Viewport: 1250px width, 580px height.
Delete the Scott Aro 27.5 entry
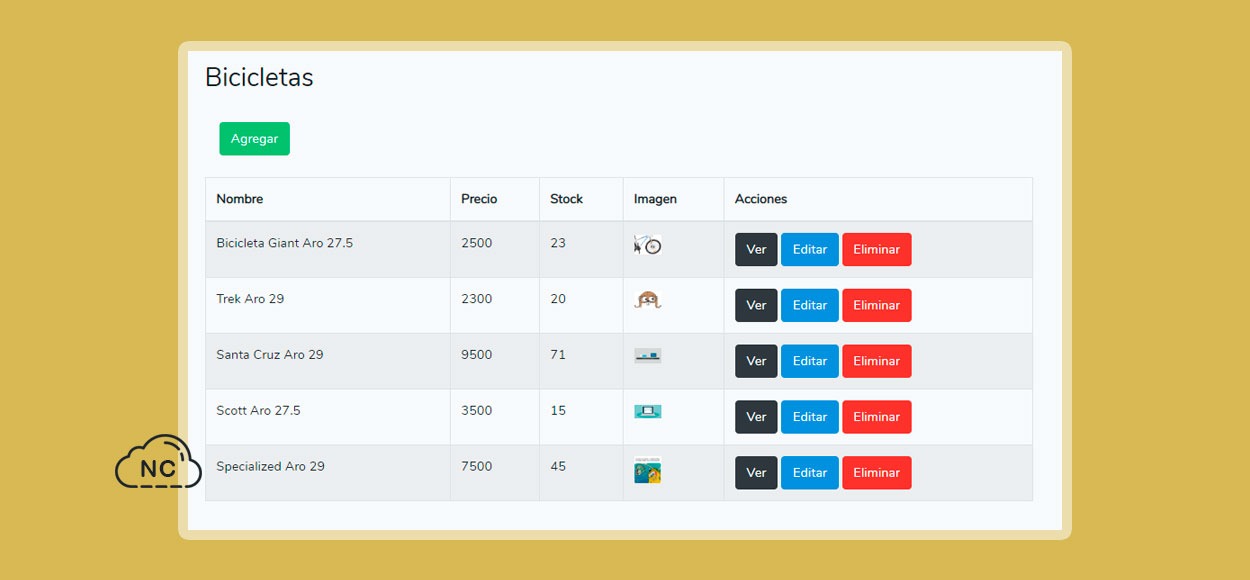[x=877, y=417]
